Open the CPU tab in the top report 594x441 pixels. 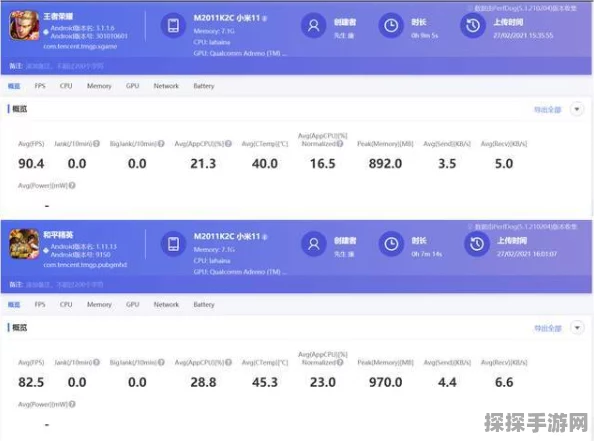[x=66, y=86]
